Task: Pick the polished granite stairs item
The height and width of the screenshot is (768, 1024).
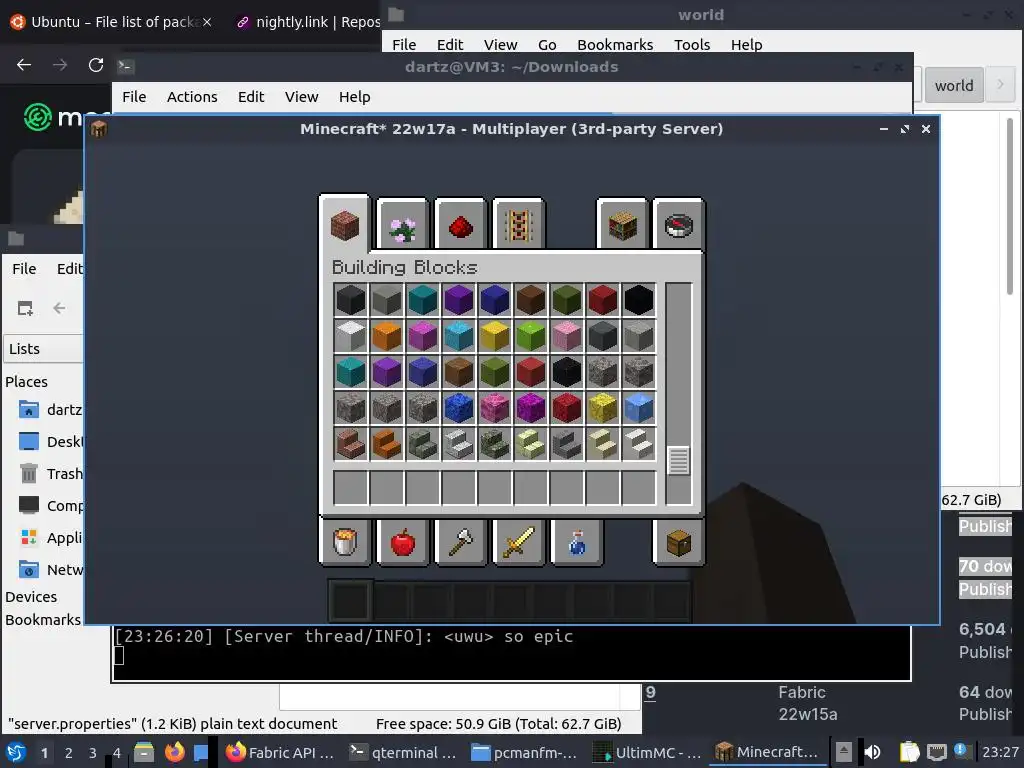Action: pyautogui.click(x=351, y=443)
